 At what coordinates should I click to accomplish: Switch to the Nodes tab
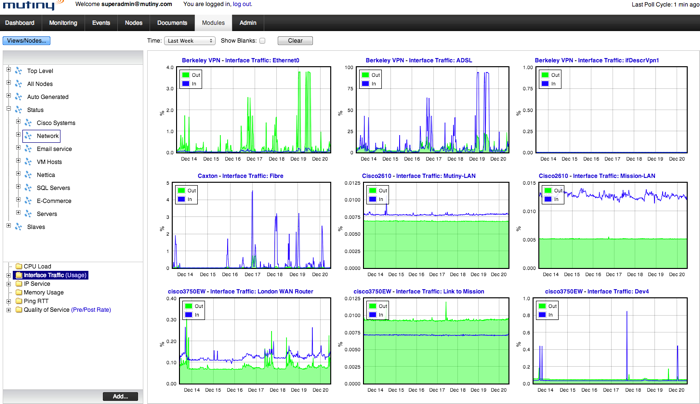click(x=133, y=23)
